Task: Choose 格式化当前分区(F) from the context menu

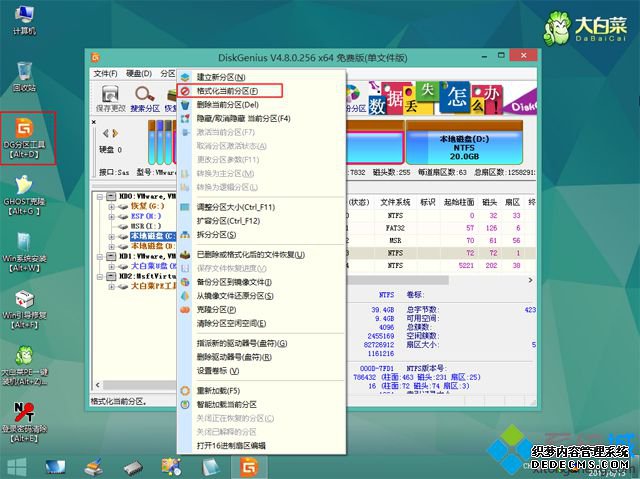Action: coord(229,91)
